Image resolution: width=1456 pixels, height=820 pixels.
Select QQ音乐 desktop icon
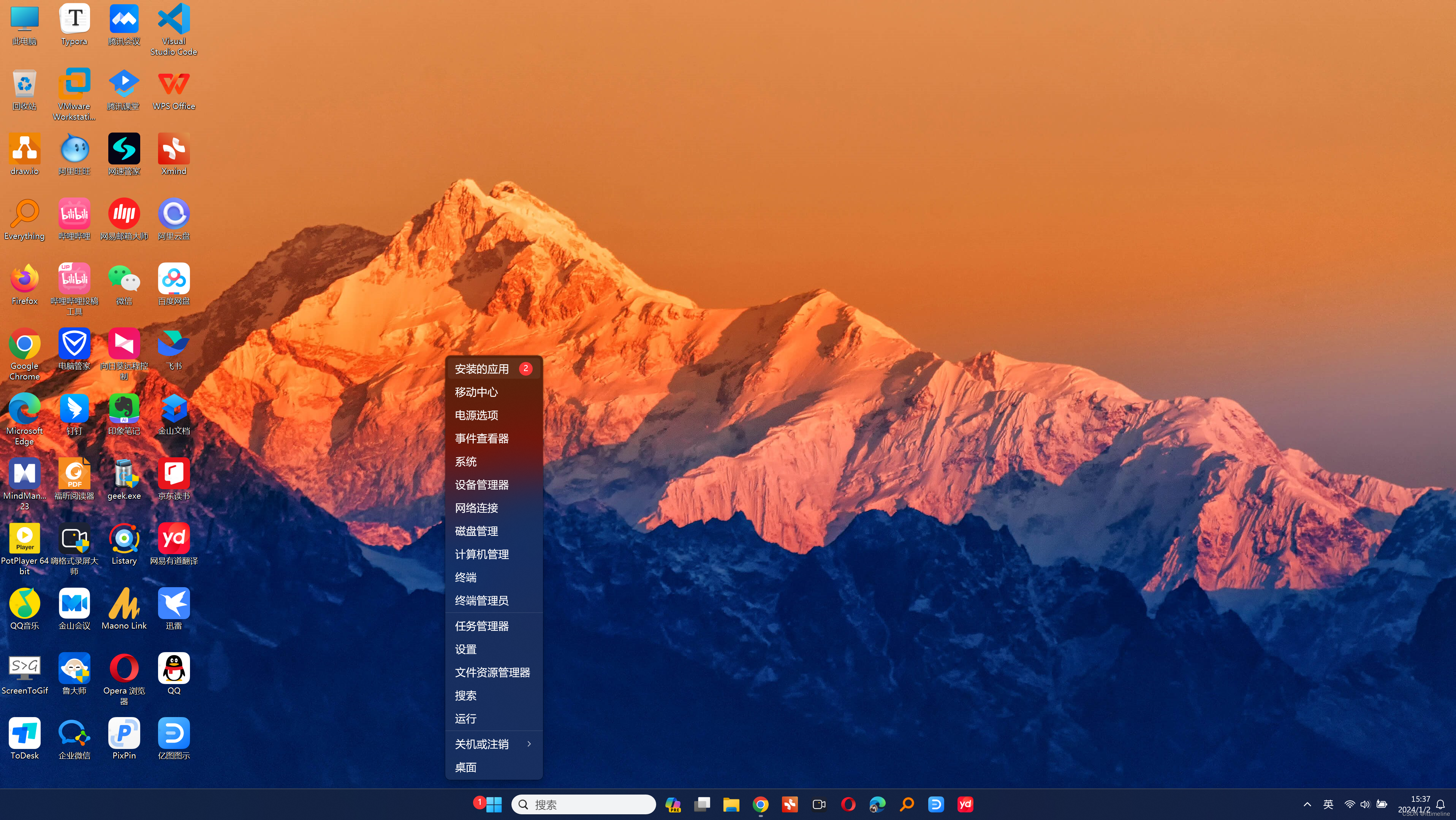click(x=24, y=609)
